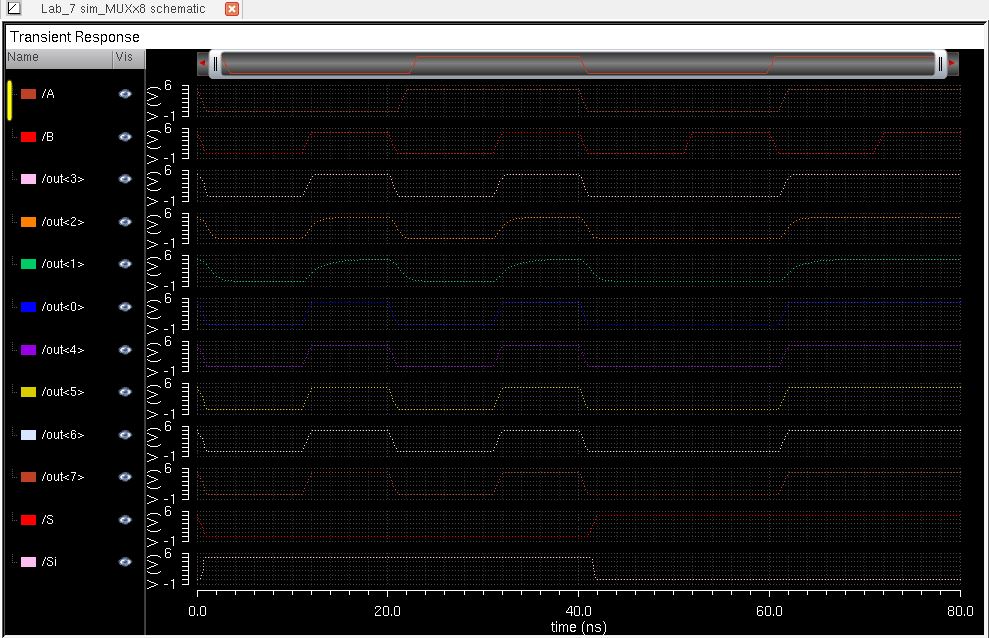This screenshot has width=989, height=638.
Task: Toggle visibility of /out<6>
Action: [x=125, y=435]
